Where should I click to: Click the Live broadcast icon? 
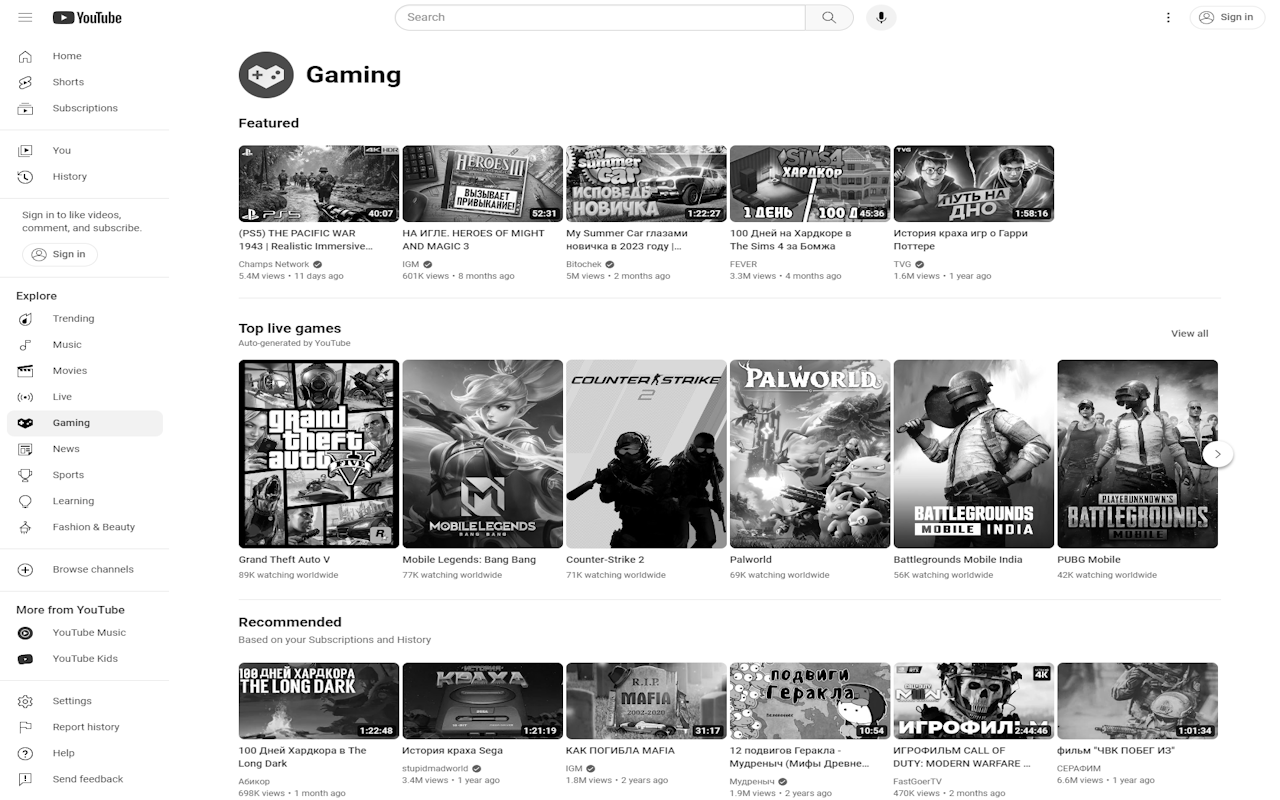[26, 397]
